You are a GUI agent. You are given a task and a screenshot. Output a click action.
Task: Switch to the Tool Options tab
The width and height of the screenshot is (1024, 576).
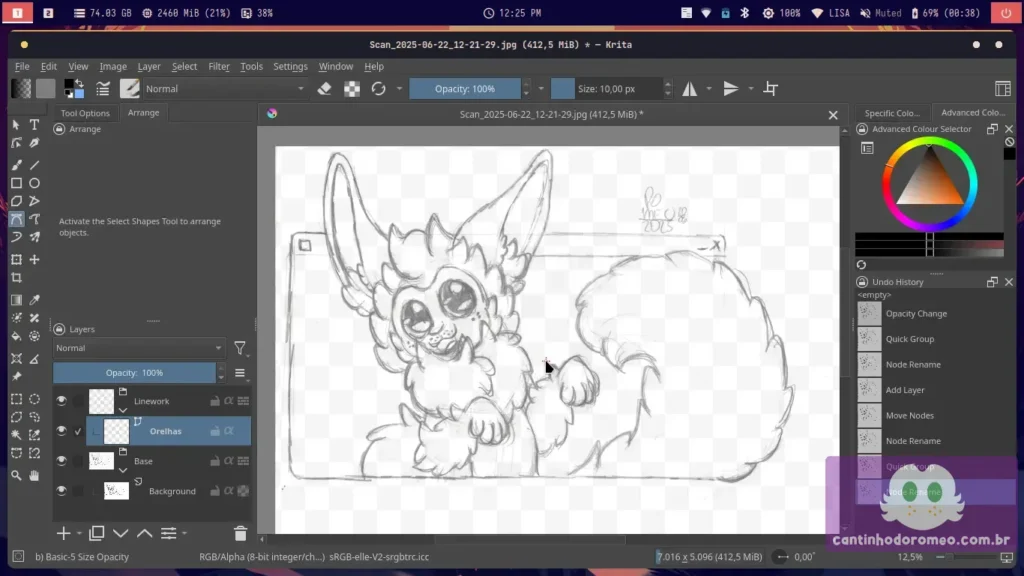85,113
